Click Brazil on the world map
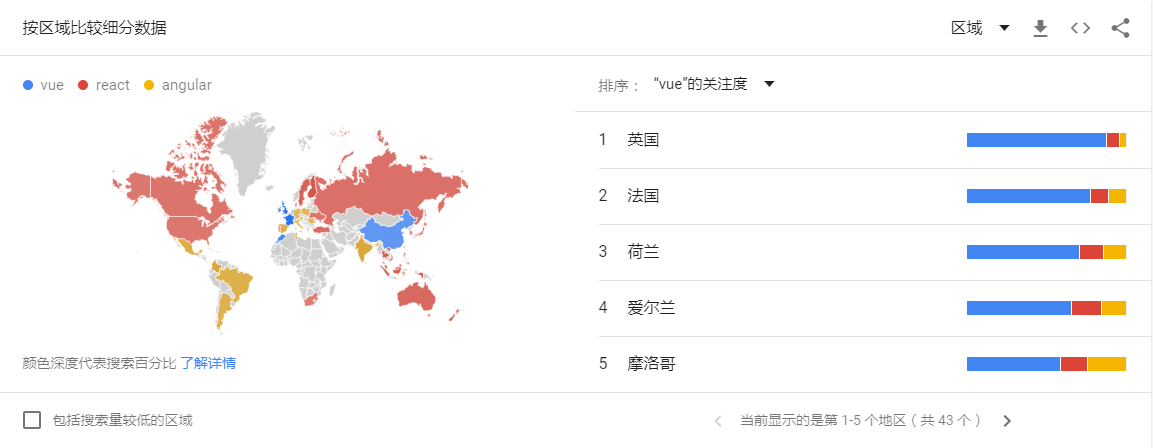 click(235, 282)
